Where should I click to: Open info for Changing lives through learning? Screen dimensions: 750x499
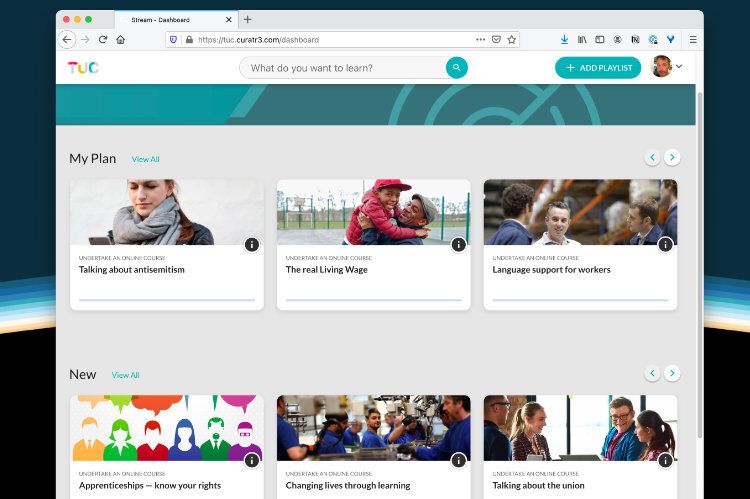[459, 460]
